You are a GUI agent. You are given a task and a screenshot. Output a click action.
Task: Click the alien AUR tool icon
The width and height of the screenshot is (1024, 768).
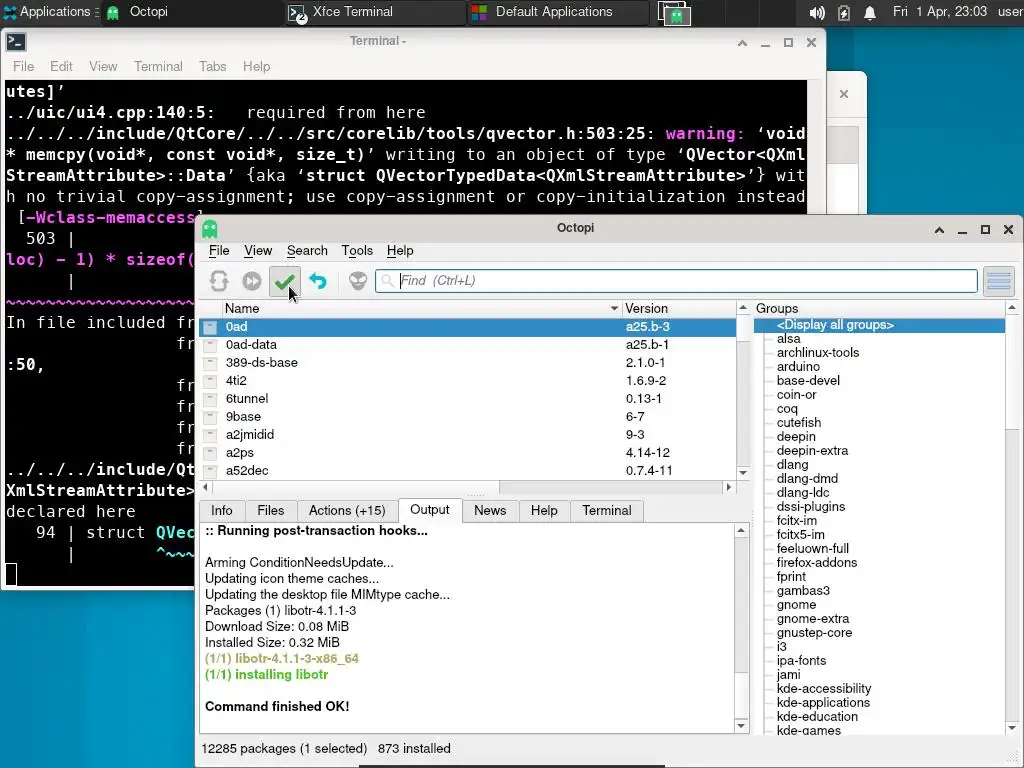pyautogui.click(x=358, y=281)
